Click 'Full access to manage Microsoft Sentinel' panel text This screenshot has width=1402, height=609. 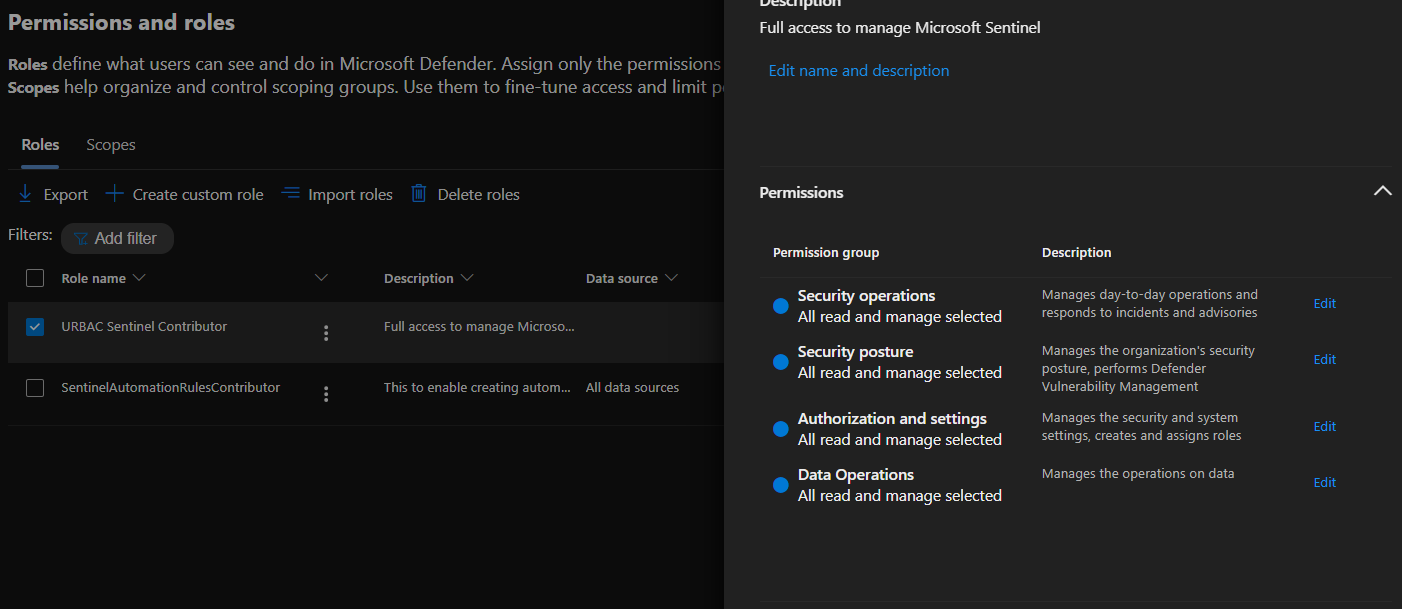pyautogui.click(x=900, y=27)
